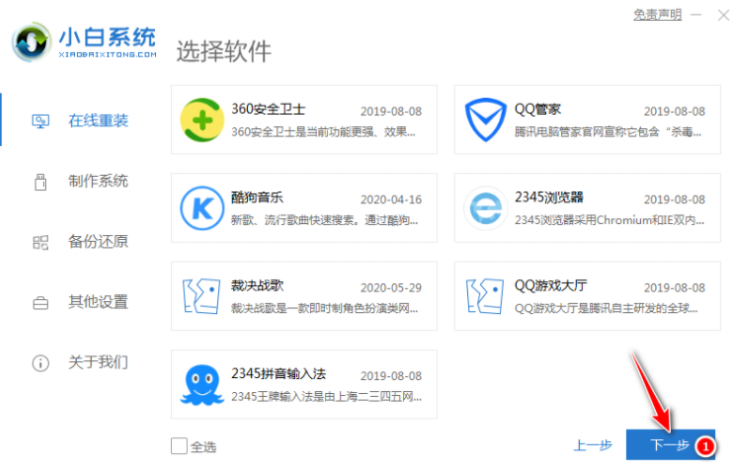The height and width of the screenshot is (462, 741).
Task: Click the 下一步 next button
Action: [669, 446]
